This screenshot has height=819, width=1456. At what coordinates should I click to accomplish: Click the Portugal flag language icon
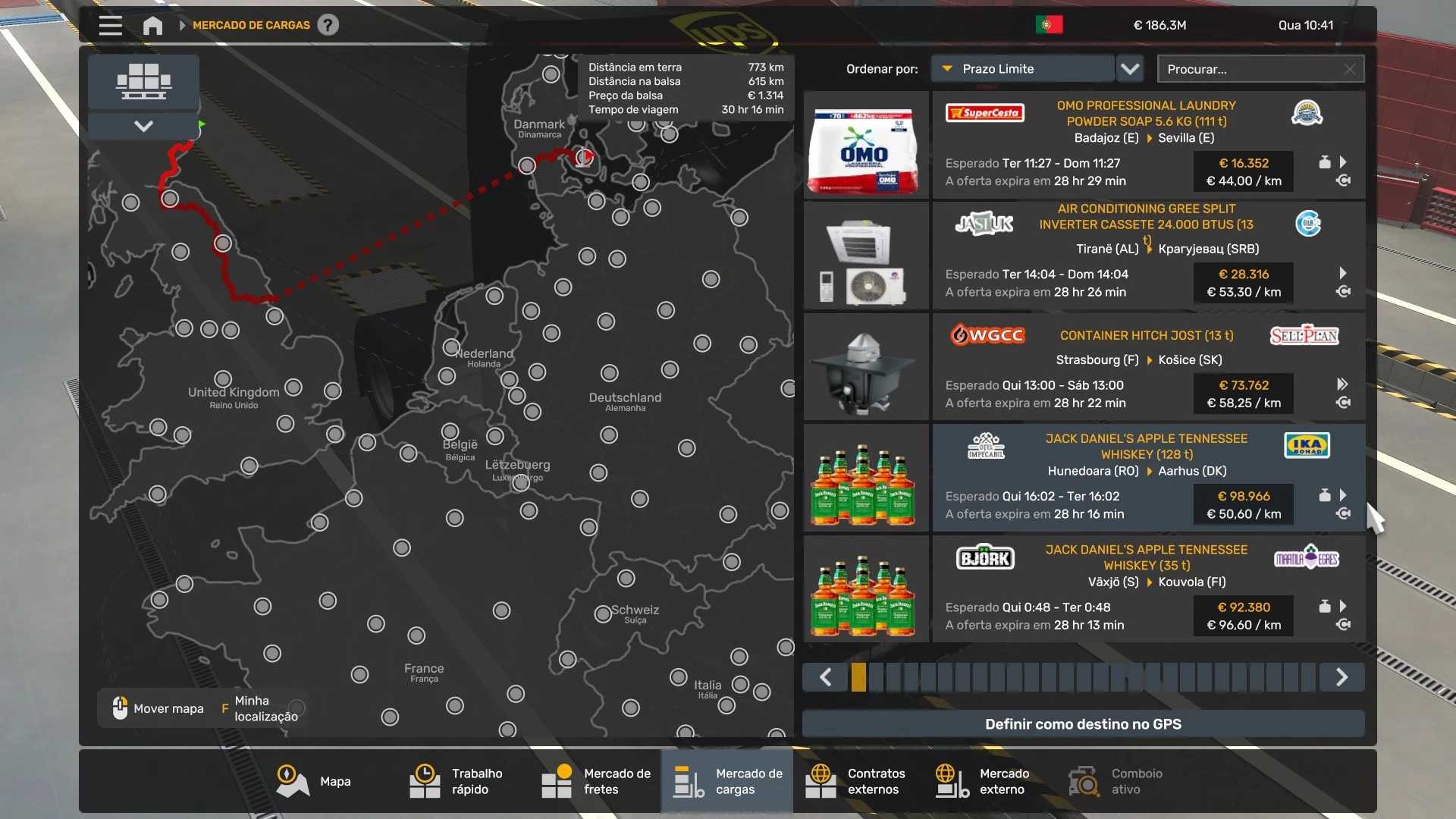(x=1049, y=25)
